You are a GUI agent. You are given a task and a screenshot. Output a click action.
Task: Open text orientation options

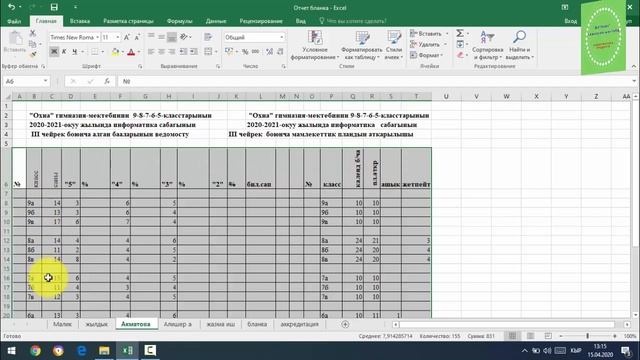tap(184, 37)
